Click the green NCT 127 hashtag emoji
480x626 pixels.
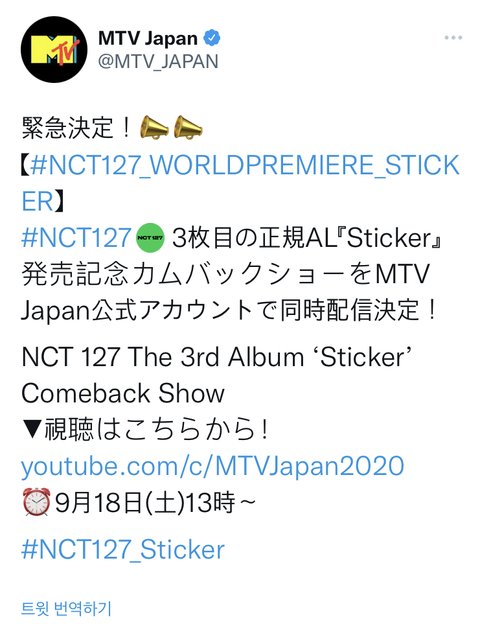coord(150,238)
